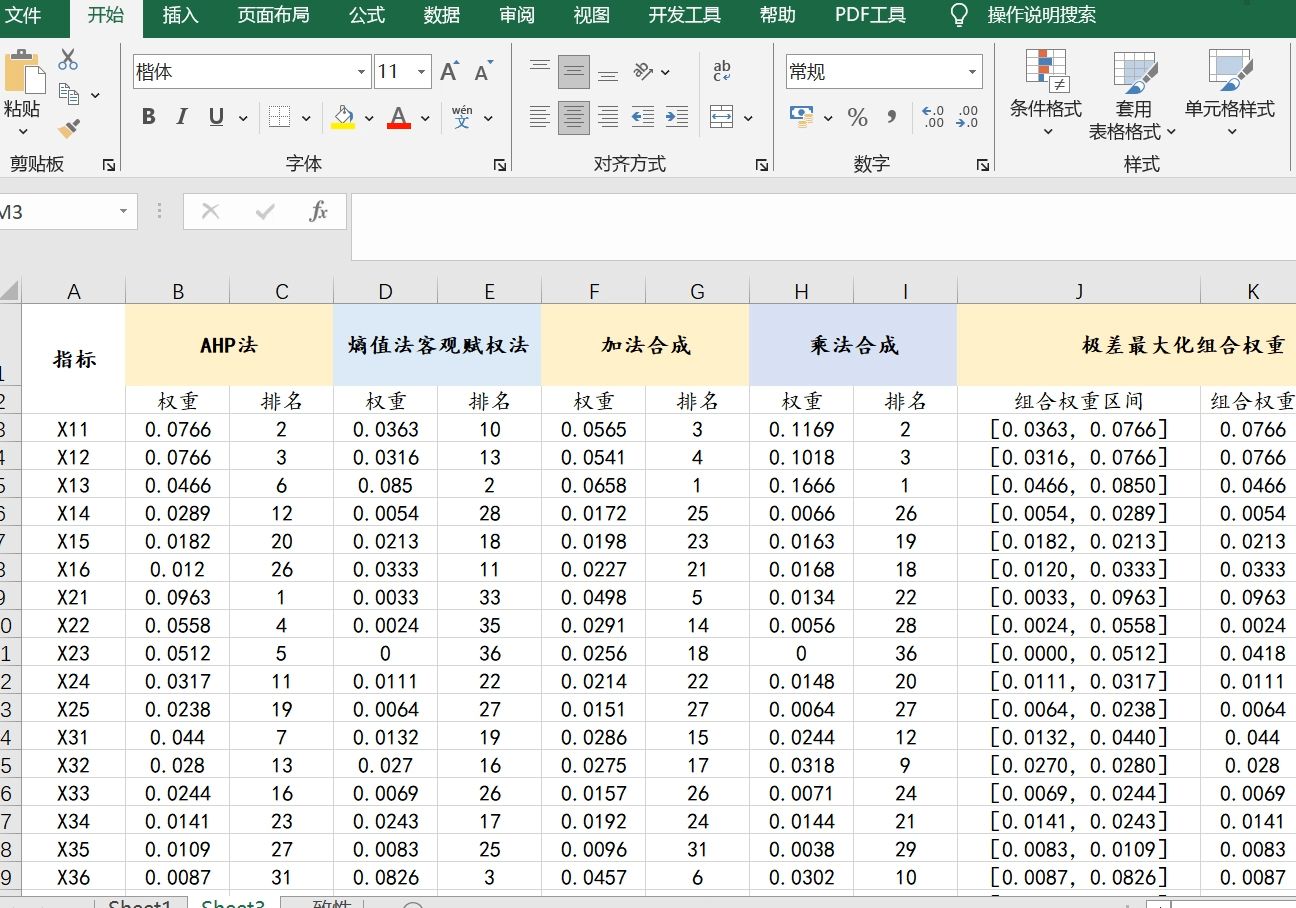Toggle italic formatting
Image resolution: width=1296 pixels, height=908 pixels.
[182, 117]
